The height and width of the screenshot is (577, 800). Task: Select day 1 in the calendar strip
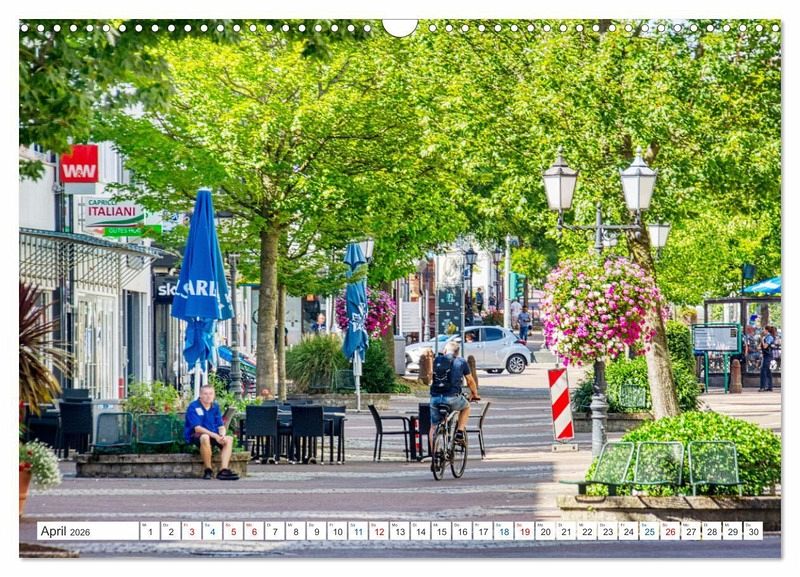[x=150, y=531]
